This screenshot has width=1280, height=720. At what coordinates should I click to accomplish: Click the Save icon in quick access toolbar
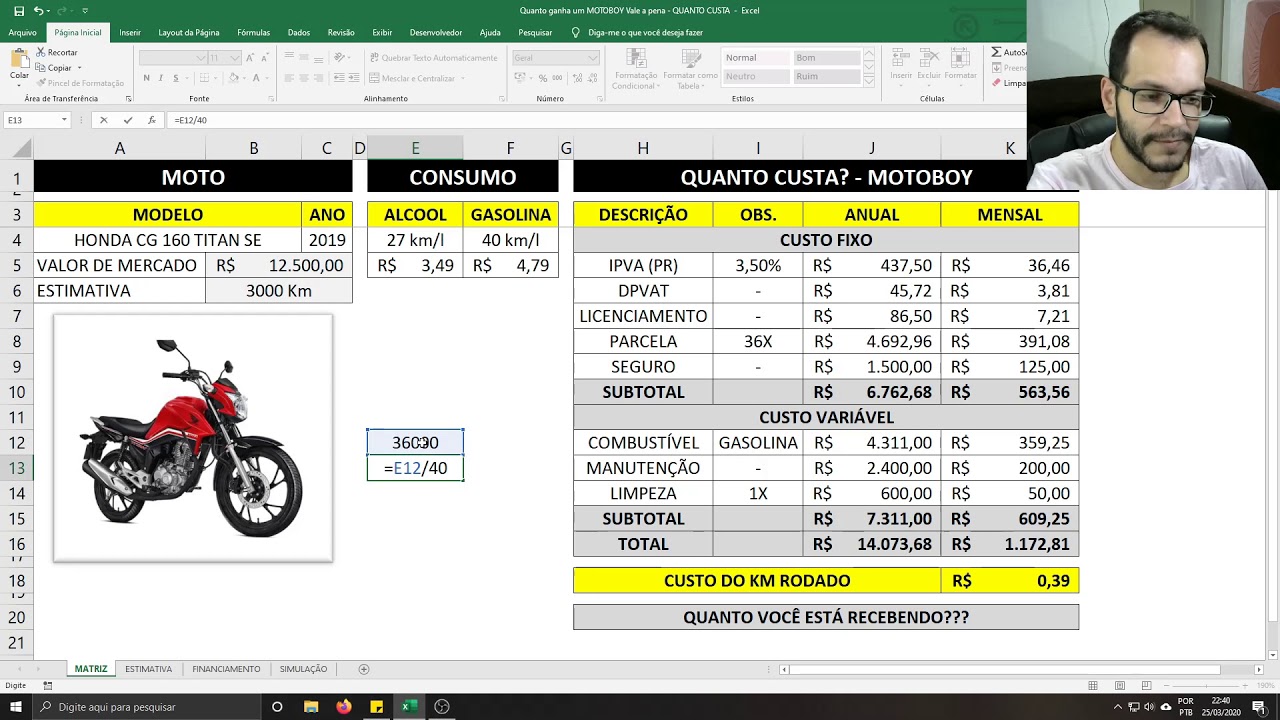[x=18, y=11]
